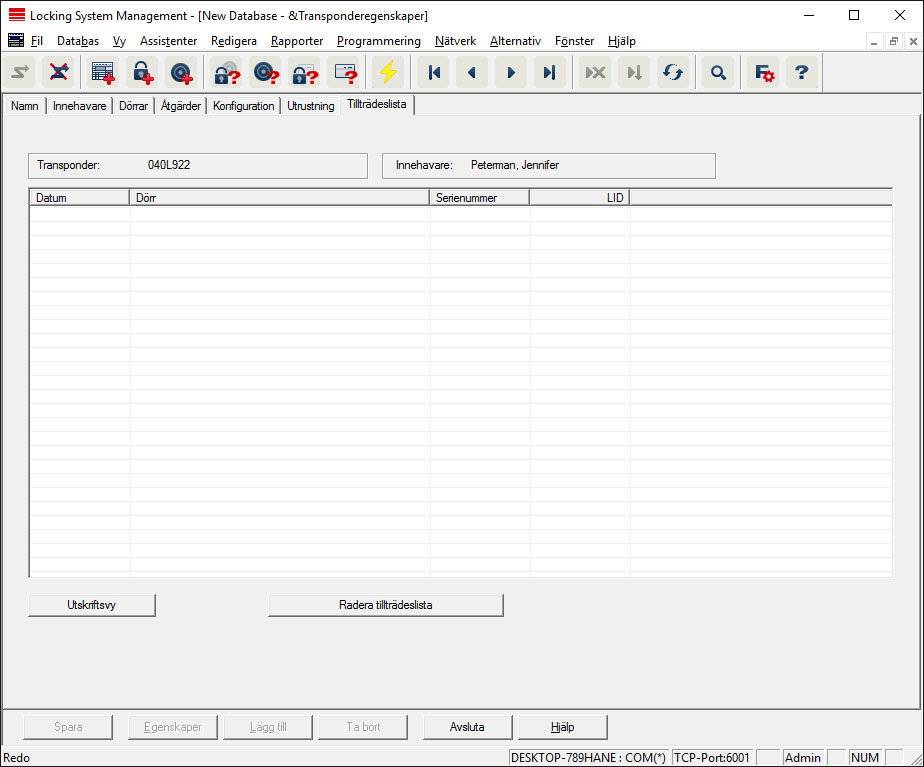Go to the next record arrow

(511, 73)
